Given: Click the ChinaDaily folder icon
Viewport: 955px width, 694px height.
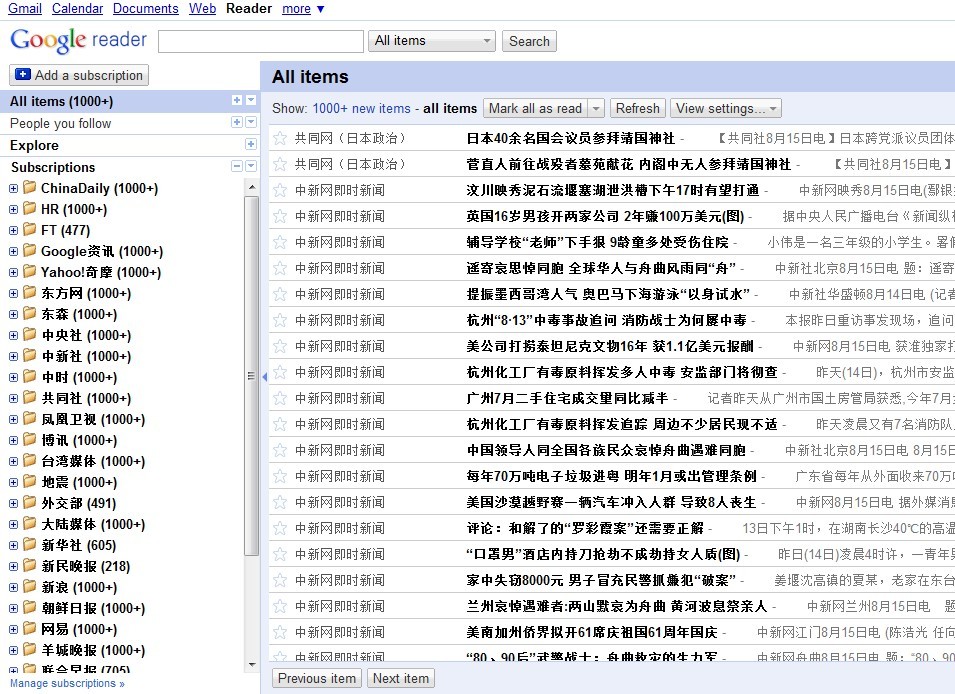Looking at the screenshot, I should [x=30, y=188].
